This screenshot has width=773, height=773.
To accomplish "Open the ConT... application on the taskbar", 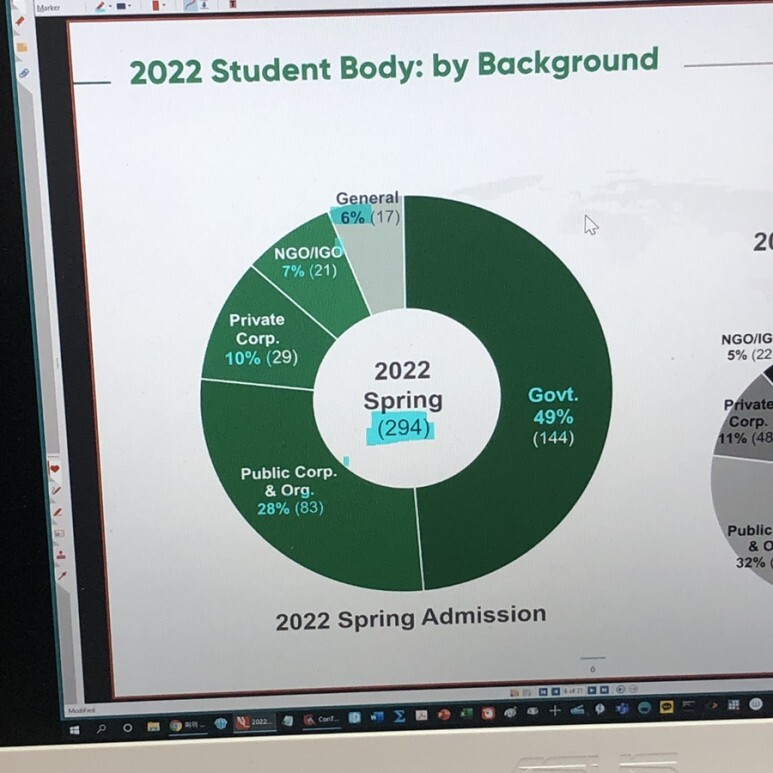I will 322,720.
